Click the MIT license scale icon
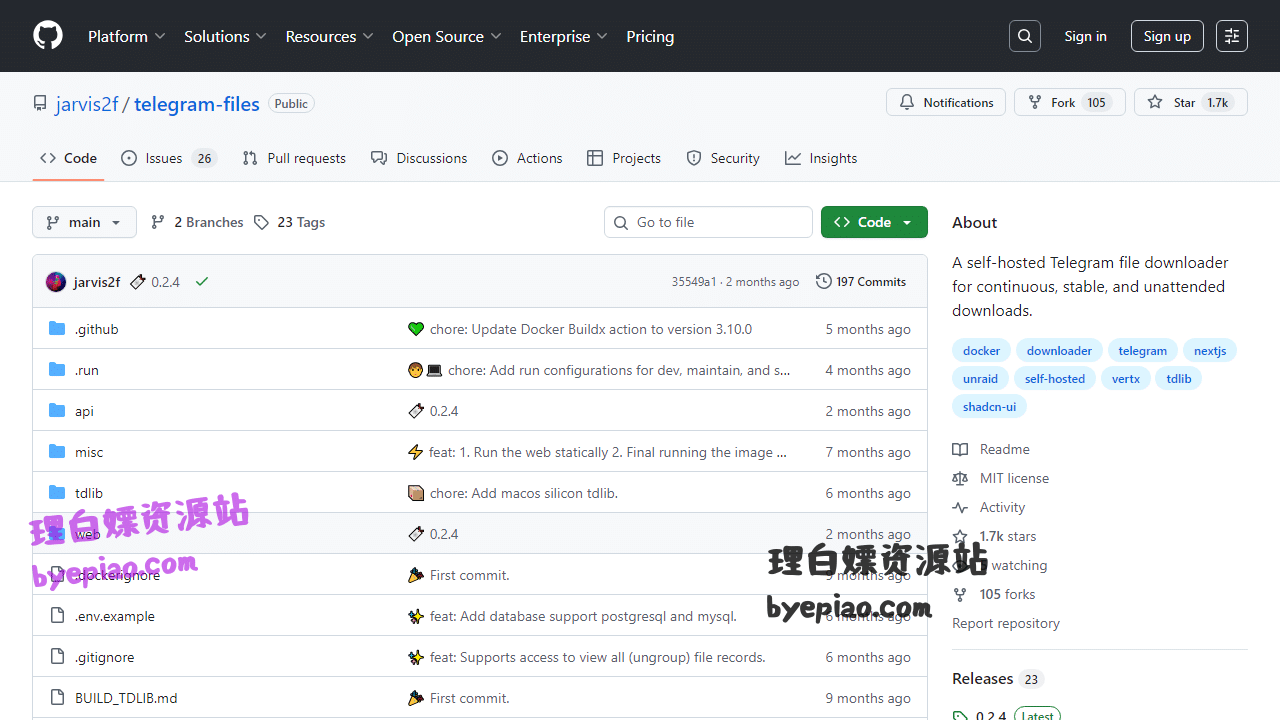The width and height of the screenshot is (1280, 720). coord(960,478)
